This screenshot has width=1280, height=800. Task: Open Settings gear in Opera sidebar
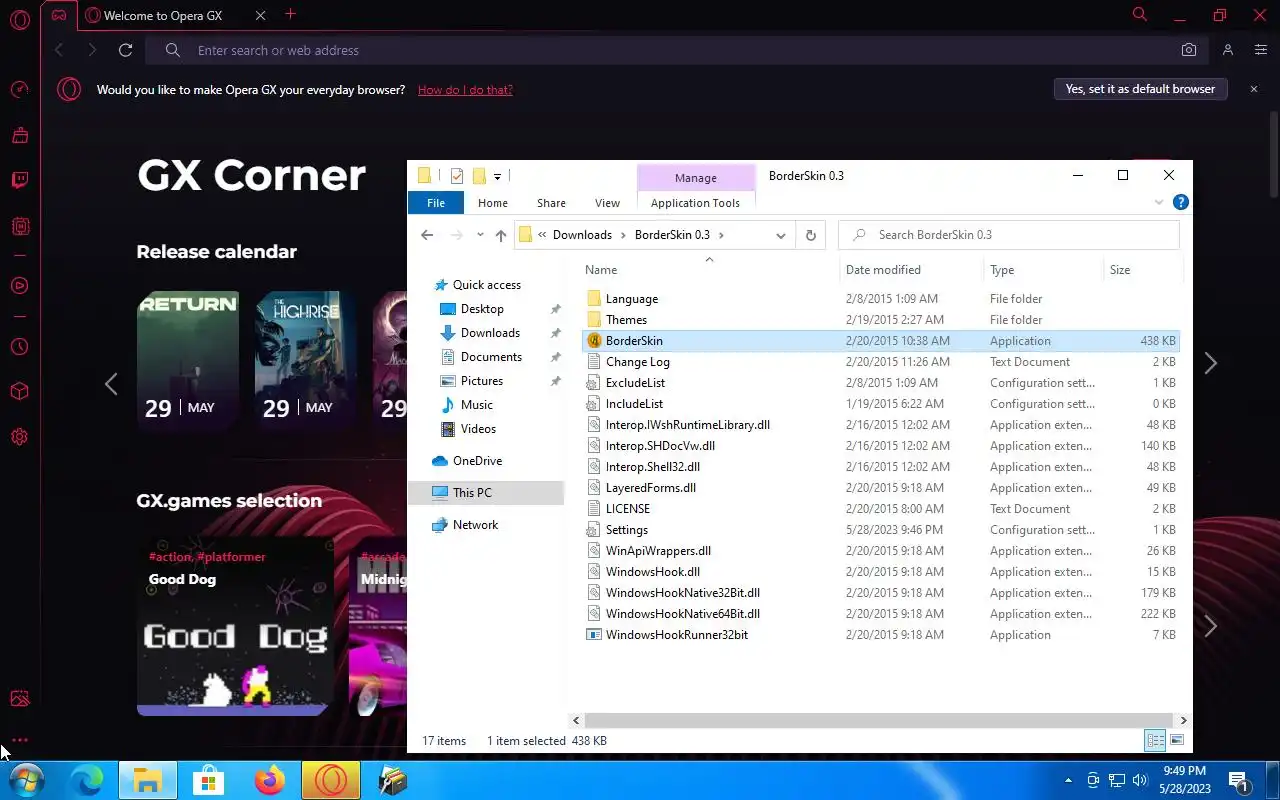19,437
